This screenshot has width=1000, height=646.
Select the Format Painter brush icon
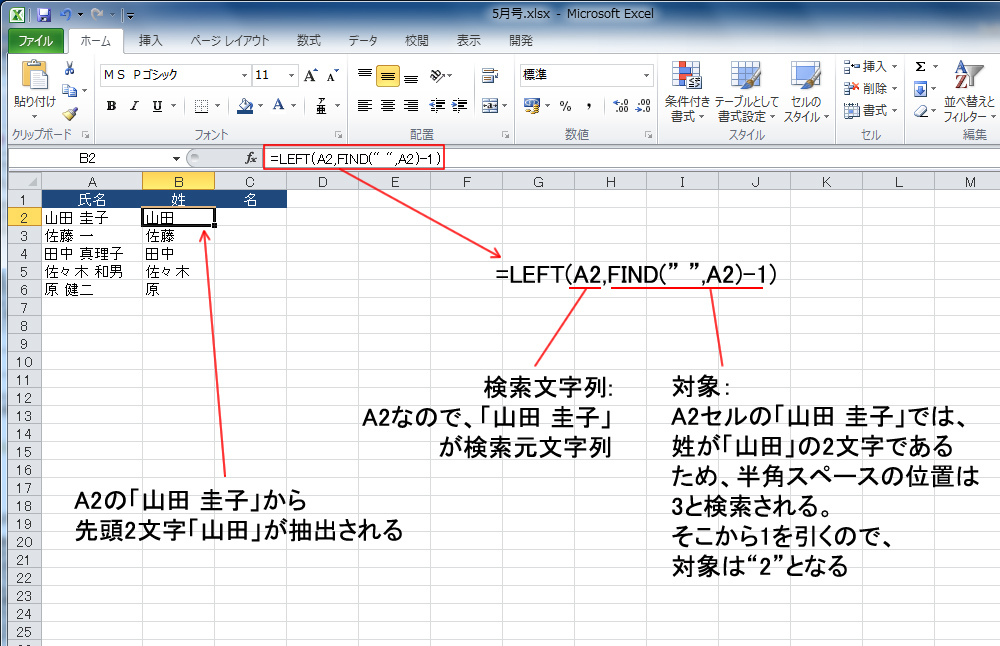pyautogui.click(x=70, y=114)
